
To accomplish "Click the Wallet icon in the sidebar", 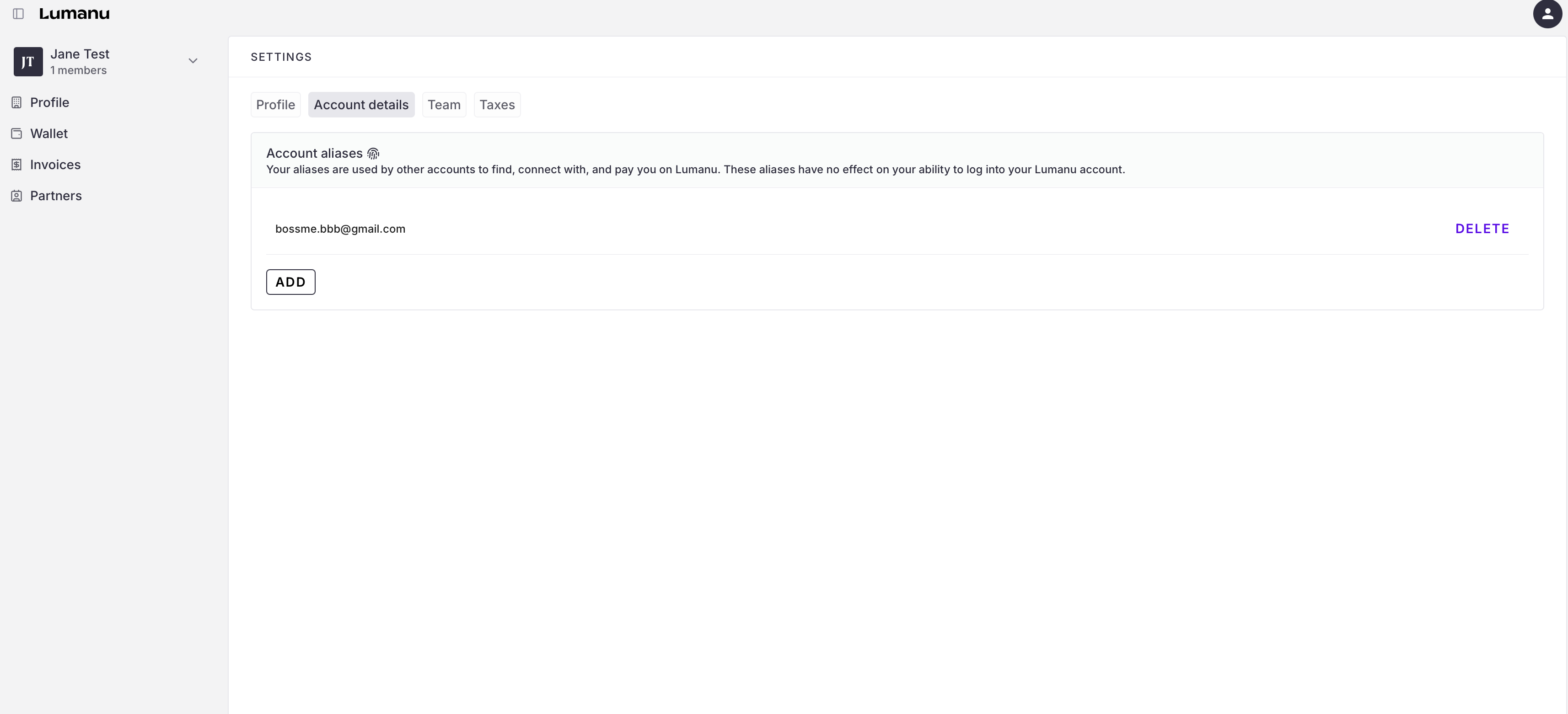I will tap(16, 133).
